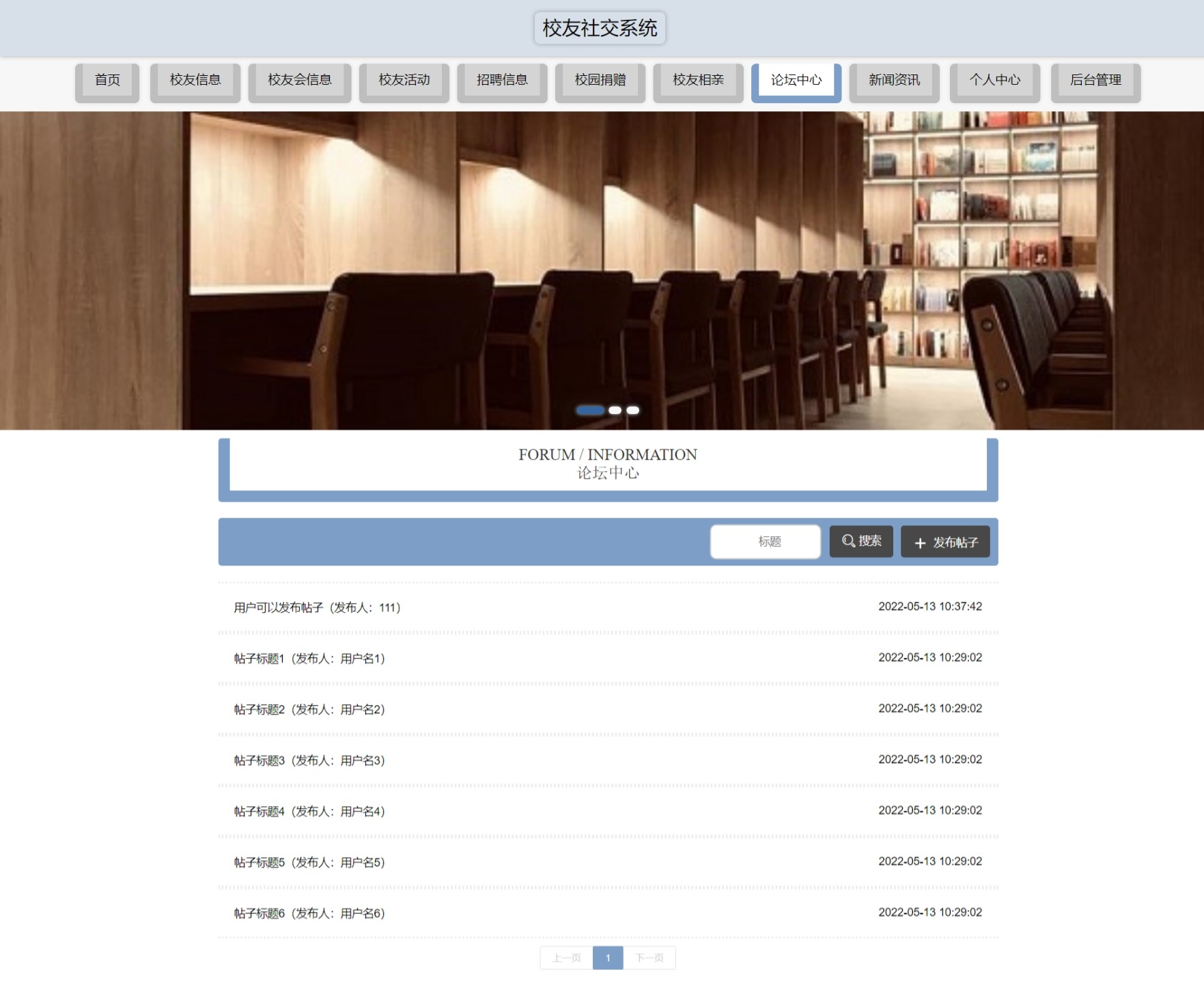Open the post 帖子标题3 by 用户名3
Screen dimensions: 1204x983
[608, 760]
